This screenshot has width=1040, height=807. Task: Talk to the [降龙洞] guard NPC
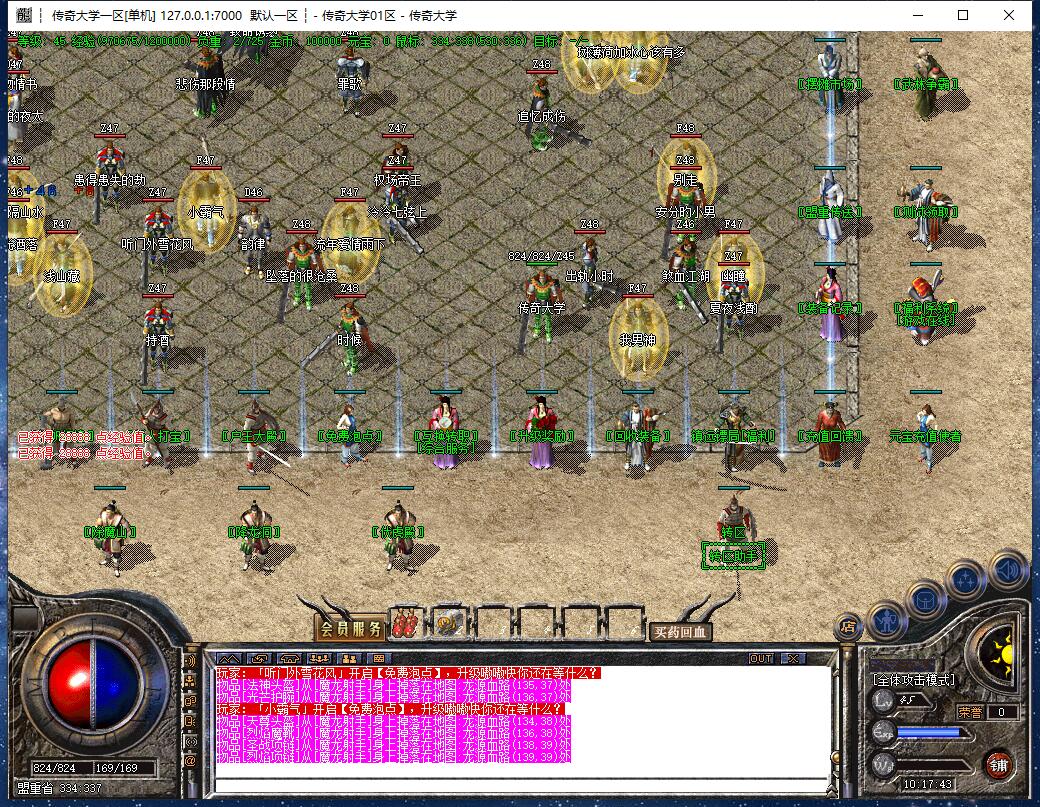(254, 534)
